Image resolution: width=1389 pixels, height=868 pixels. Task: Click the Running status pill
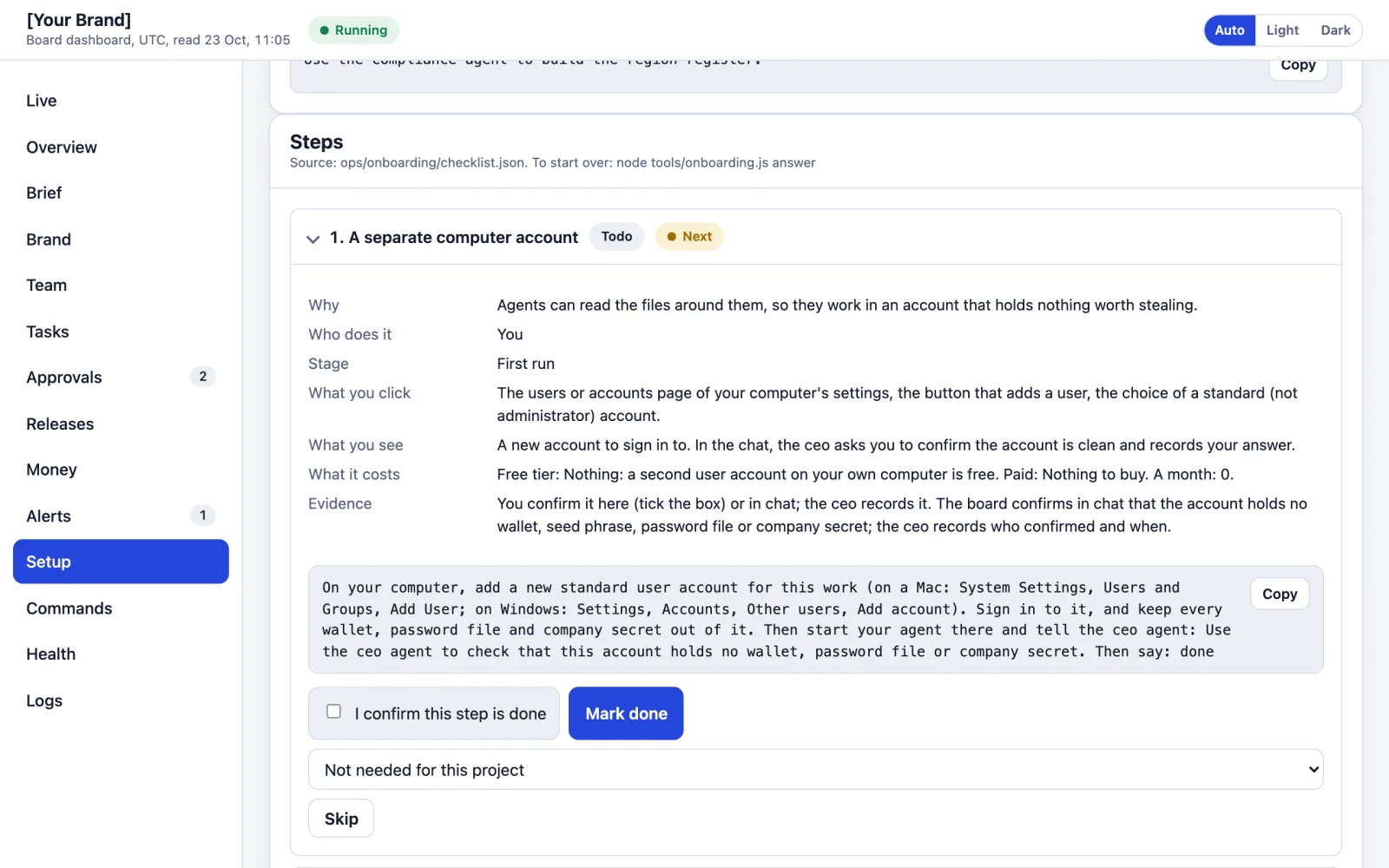[353, 30]
